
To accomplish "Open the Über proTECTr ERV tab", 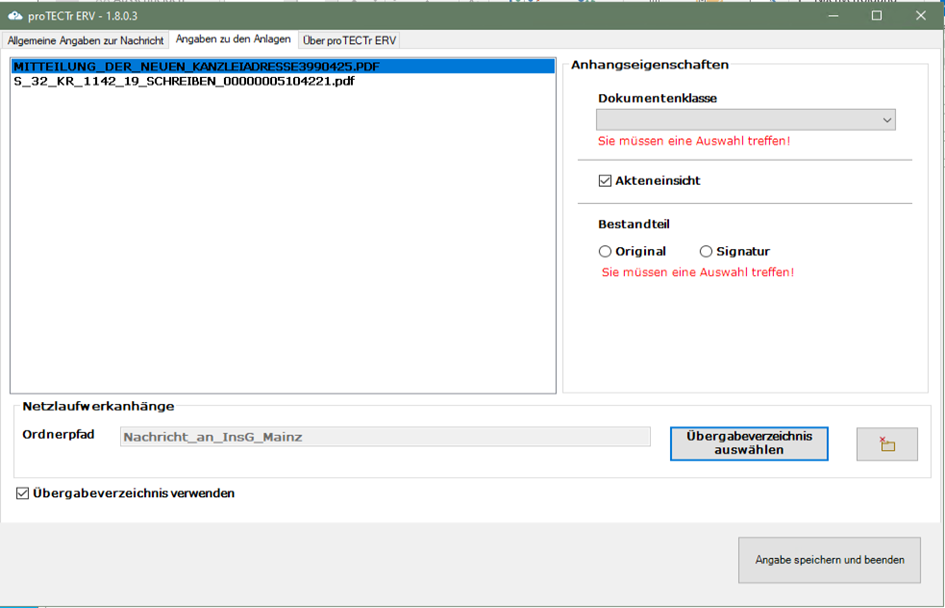I will 349,40.
